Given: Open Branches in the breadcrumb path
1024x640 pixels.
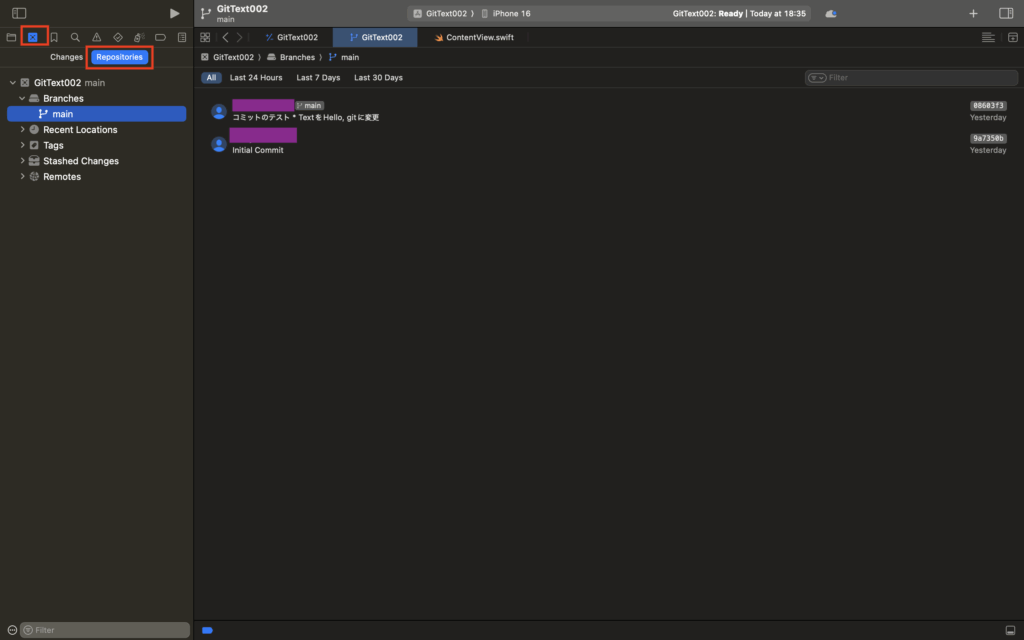Looking at the screenshot, I should click(x=291, y=57).
